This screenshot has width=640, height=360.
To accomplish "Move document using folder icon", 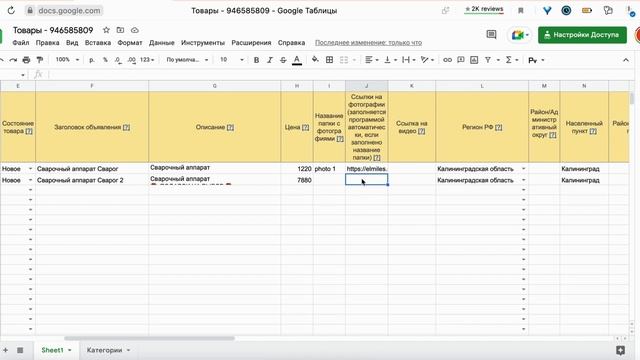I will (x=120, y=30).
